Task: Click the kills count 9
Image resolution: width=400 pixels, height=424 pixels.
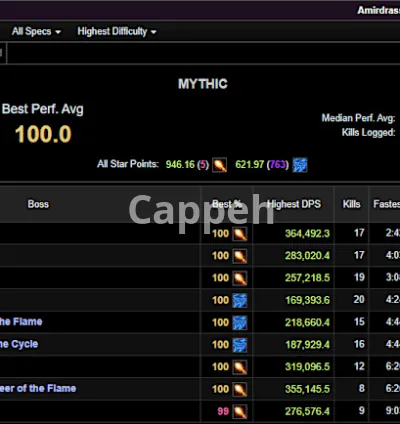Action: [362, 411]
